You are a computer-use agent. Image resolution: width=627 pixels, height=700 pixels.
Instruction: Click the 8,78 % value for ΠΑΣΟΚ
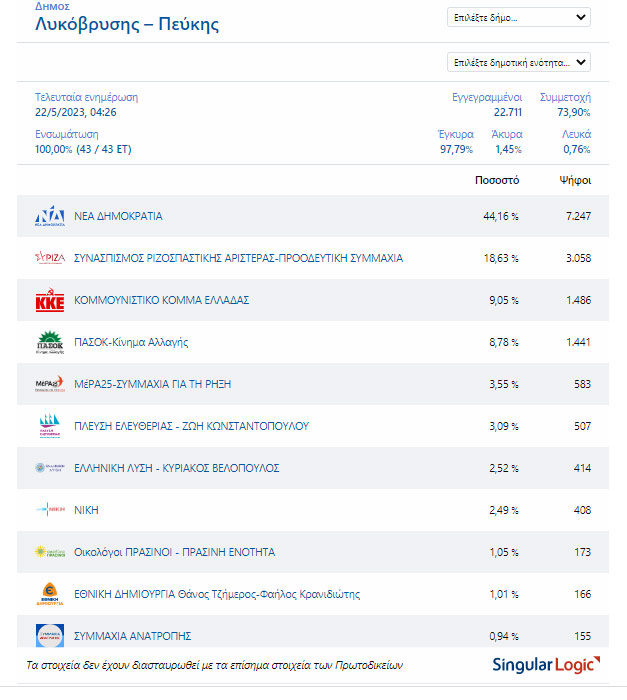coord(504,342)
